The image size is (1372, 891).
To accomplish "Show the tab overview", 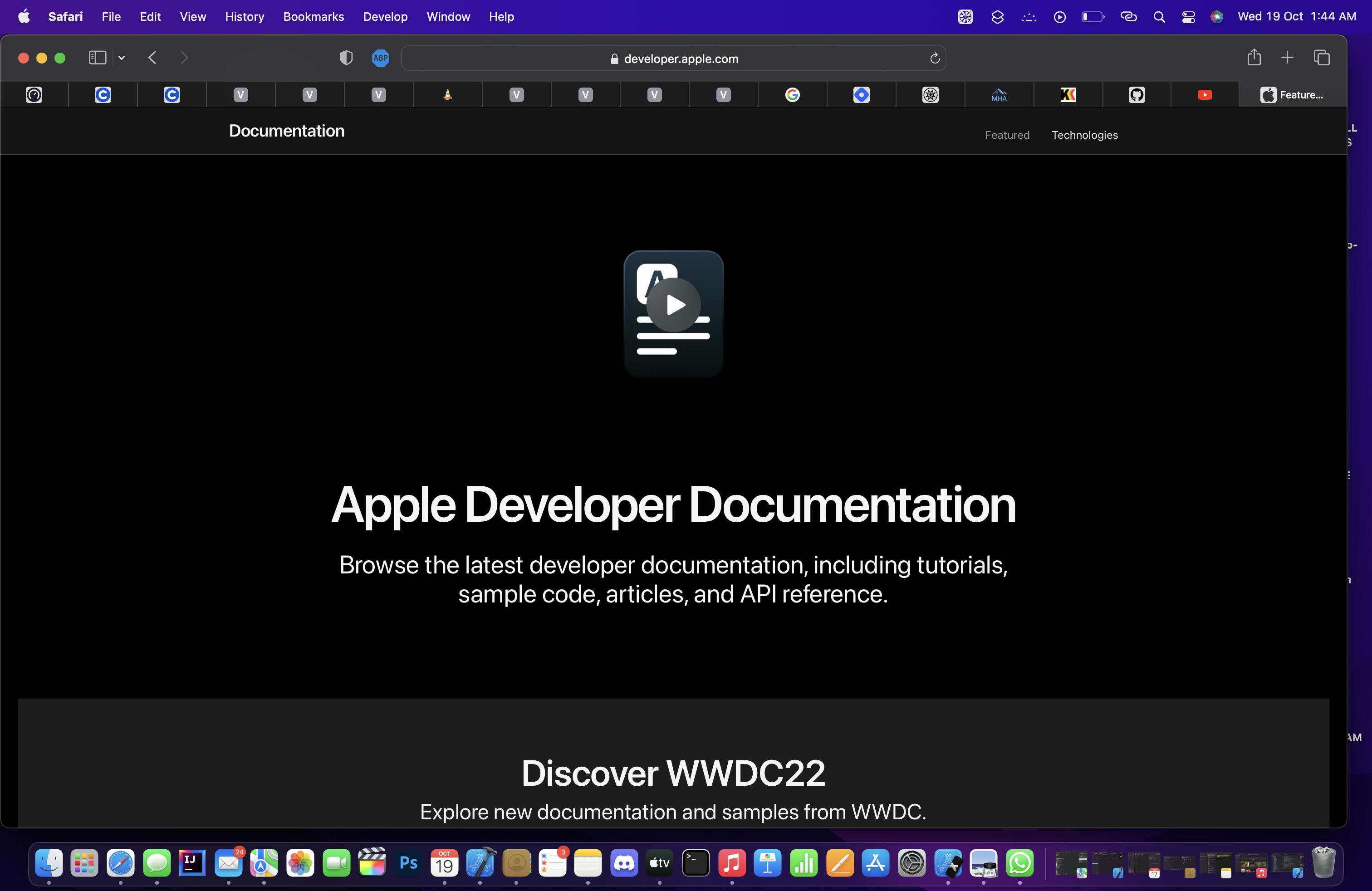I will (1322, 58).
